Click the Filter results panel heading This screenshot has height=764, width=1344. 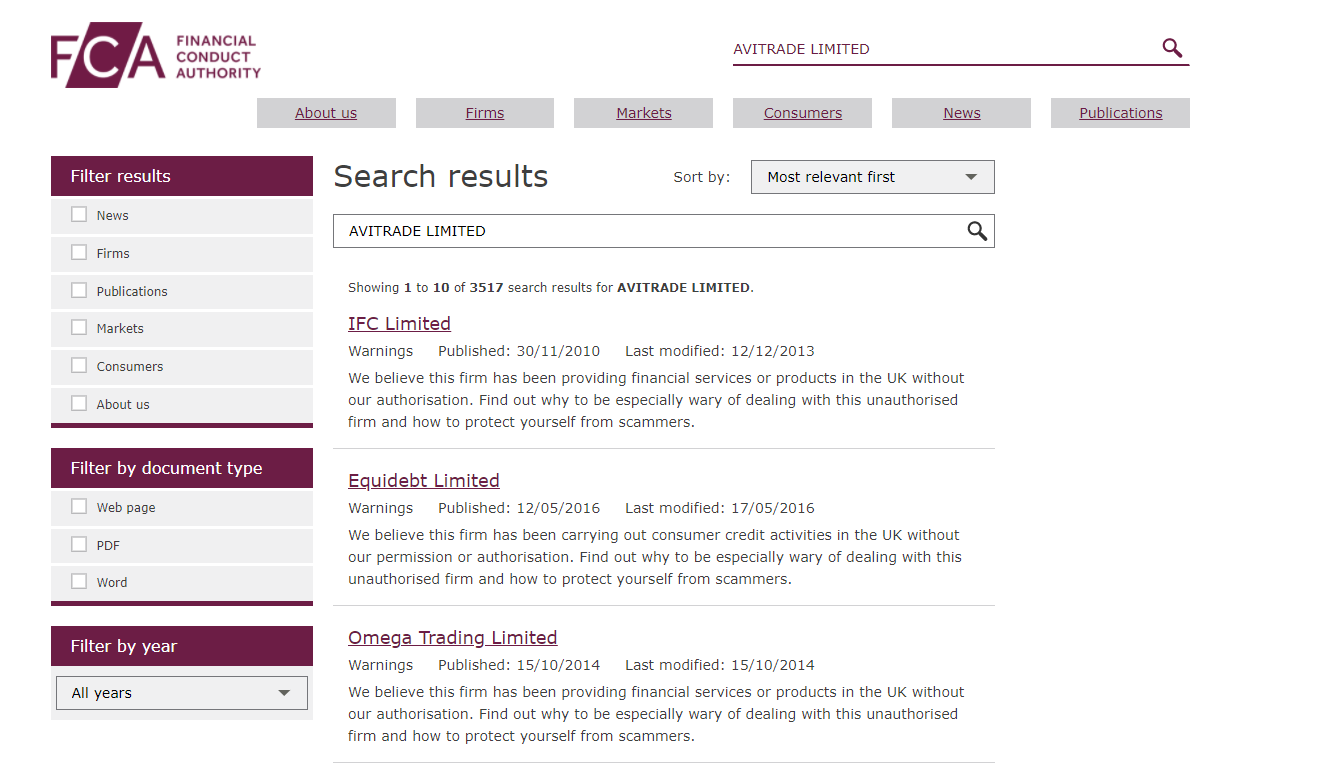point(182,176)
